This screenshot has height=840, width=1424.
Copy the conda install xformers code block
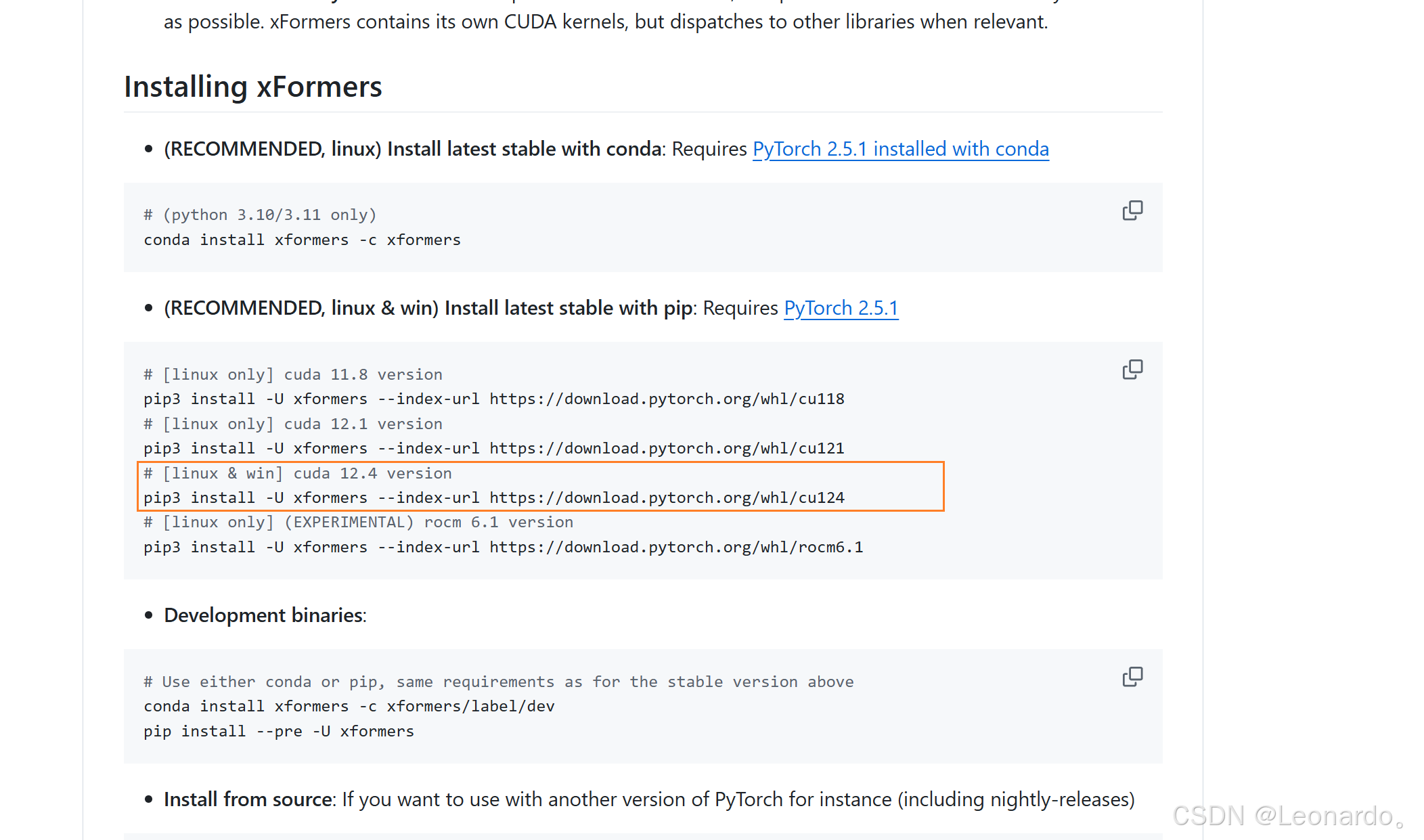coord(1132,211)
